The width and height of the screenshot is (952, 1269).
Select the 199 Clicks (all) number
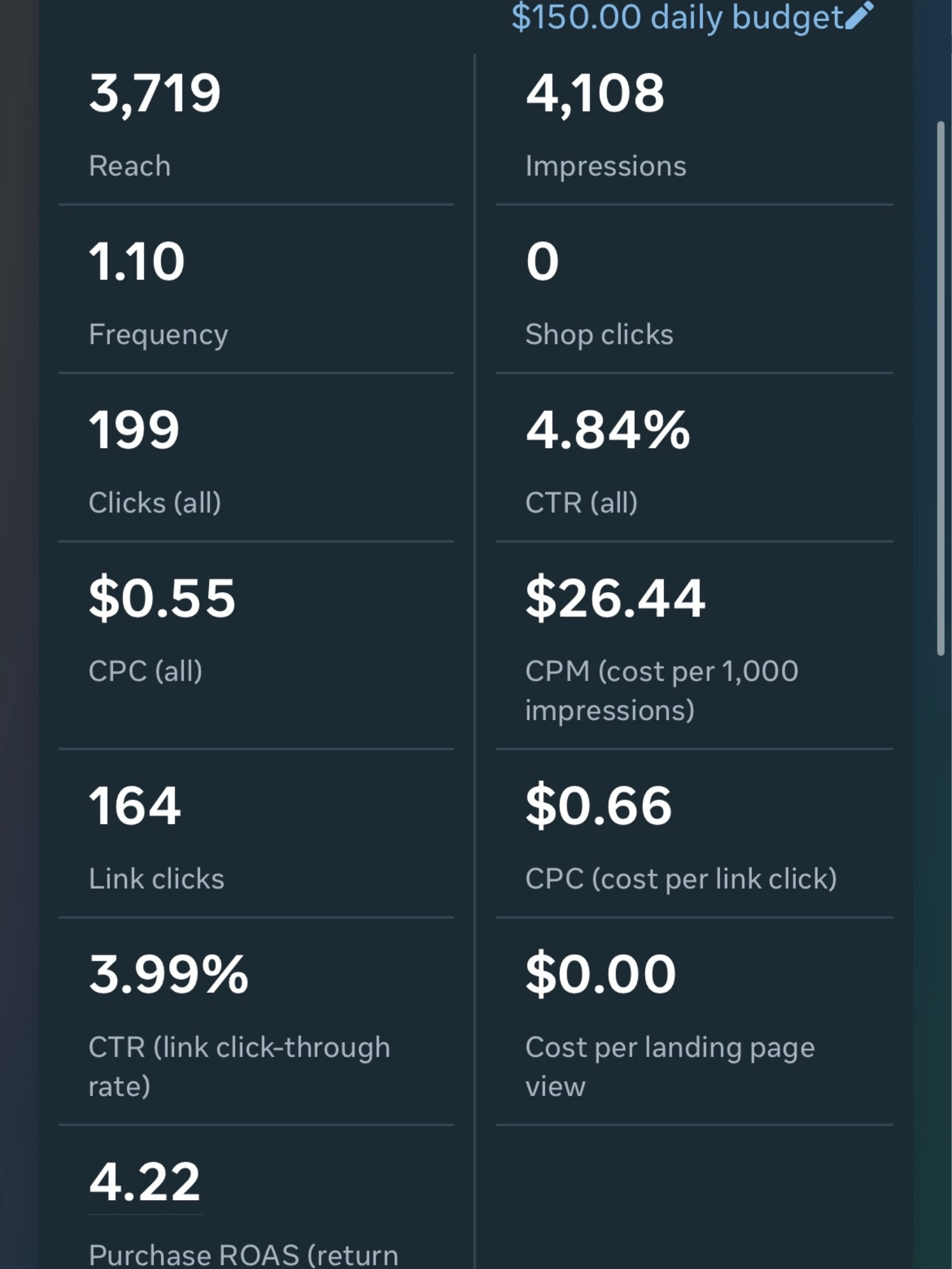[134, 430]
